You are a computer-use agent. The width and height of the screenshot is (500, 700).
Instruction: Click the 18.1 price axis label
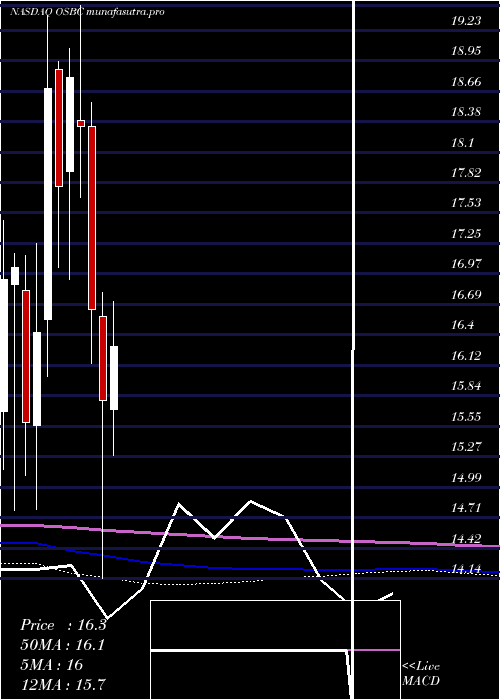[x=463, y=142]
